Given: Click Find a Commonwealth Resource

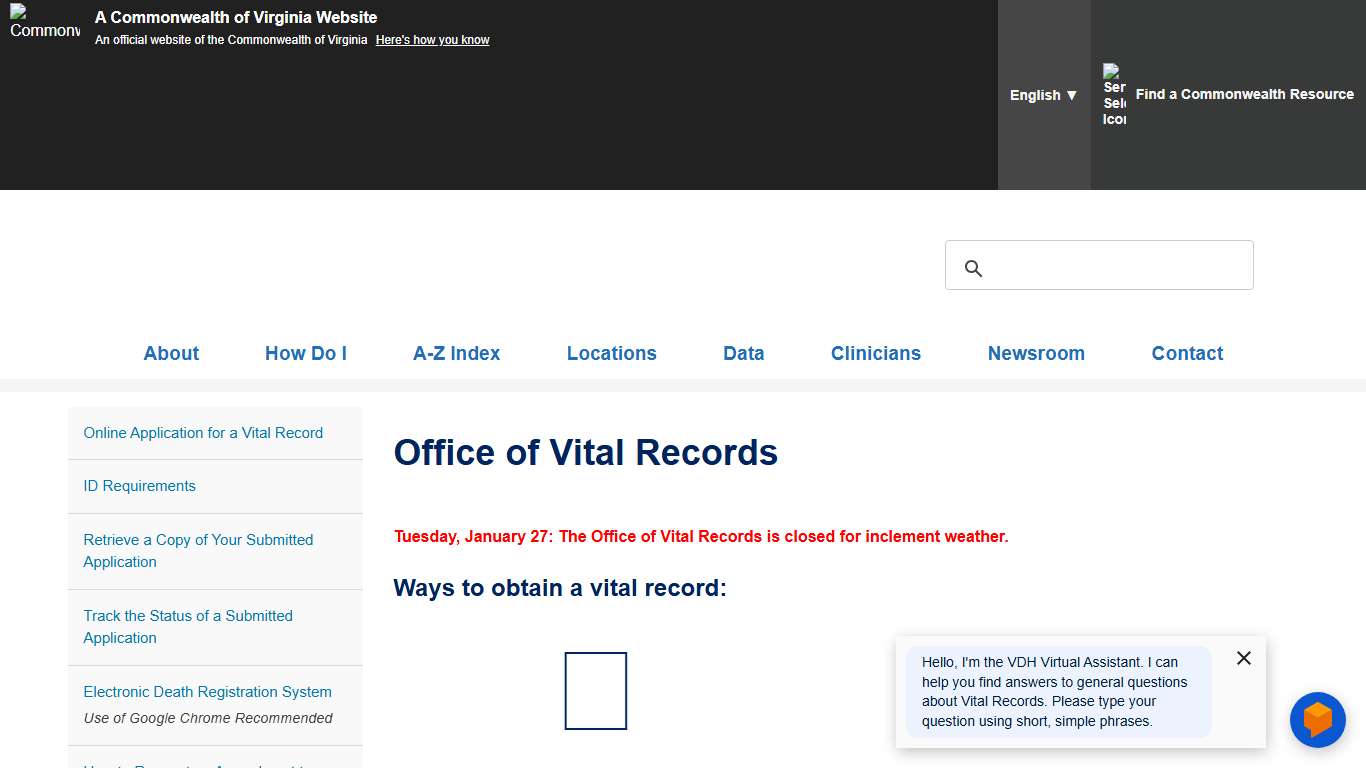Looking at the screenshot, I should [x=1244, y=94].
